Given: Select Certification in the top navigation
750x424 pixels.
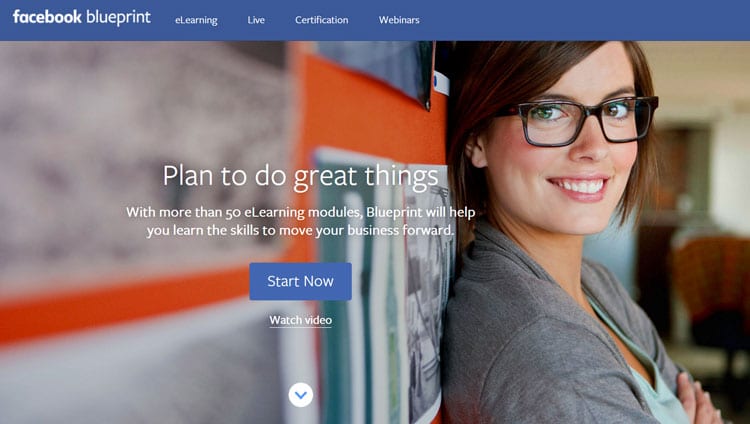Looking at the screenshot, I should coord(321,20).
